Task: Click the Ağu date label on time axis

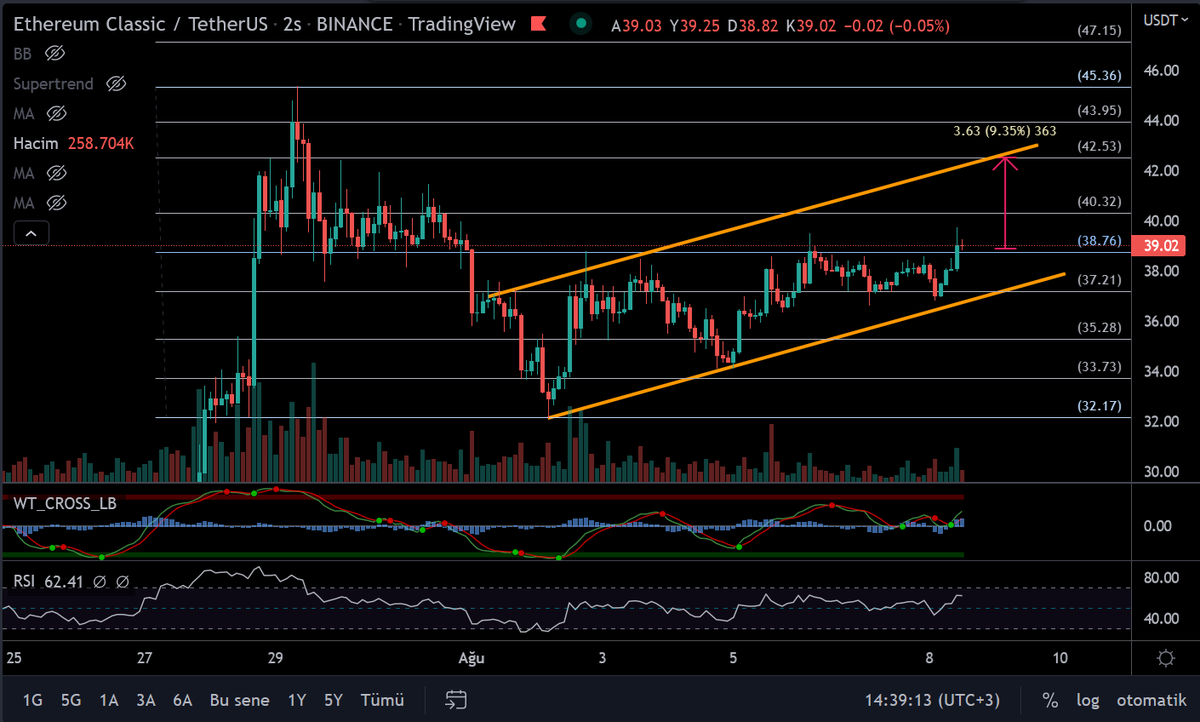Action: (471, 658)
